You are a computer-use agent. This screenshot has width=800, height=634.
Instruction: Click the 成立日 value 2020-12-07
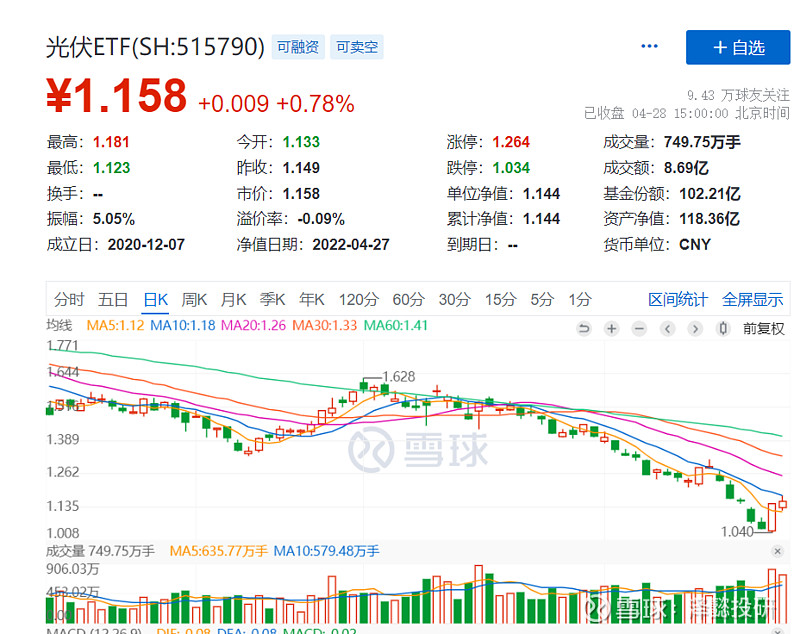(146, 245)
